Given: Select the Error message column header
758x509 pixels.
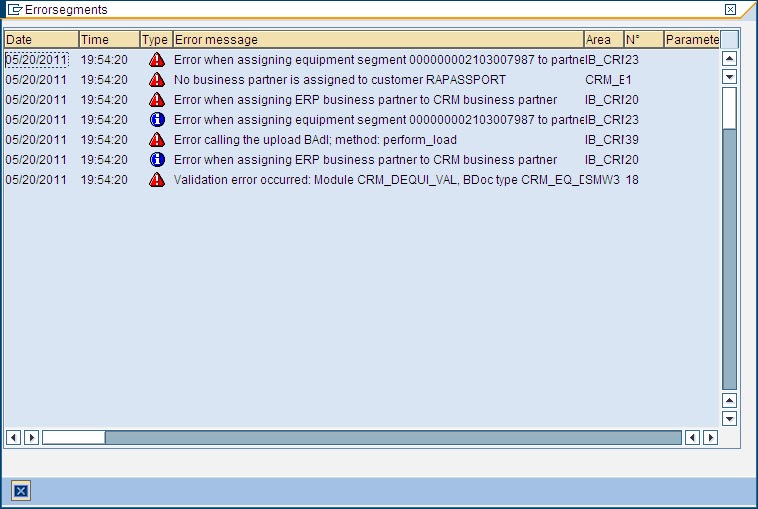Looking at the screenshot, I should coord(378,40).
